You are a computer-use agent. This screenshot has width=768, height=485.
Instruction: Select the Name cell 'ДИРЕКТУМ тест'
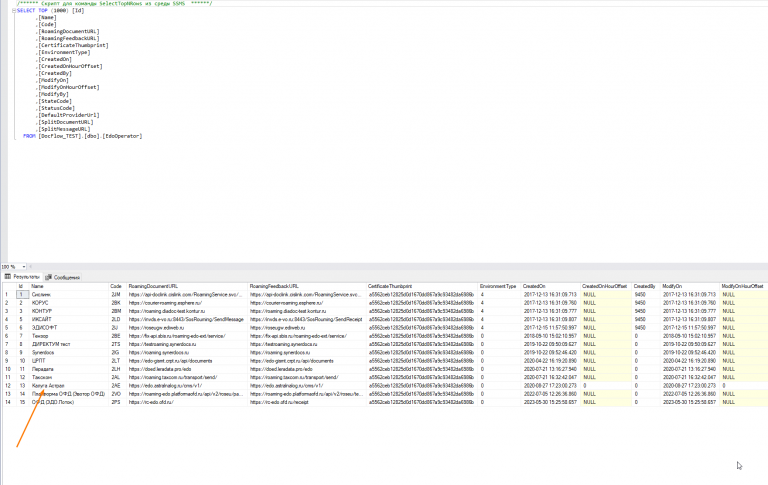tap(69, 344)
